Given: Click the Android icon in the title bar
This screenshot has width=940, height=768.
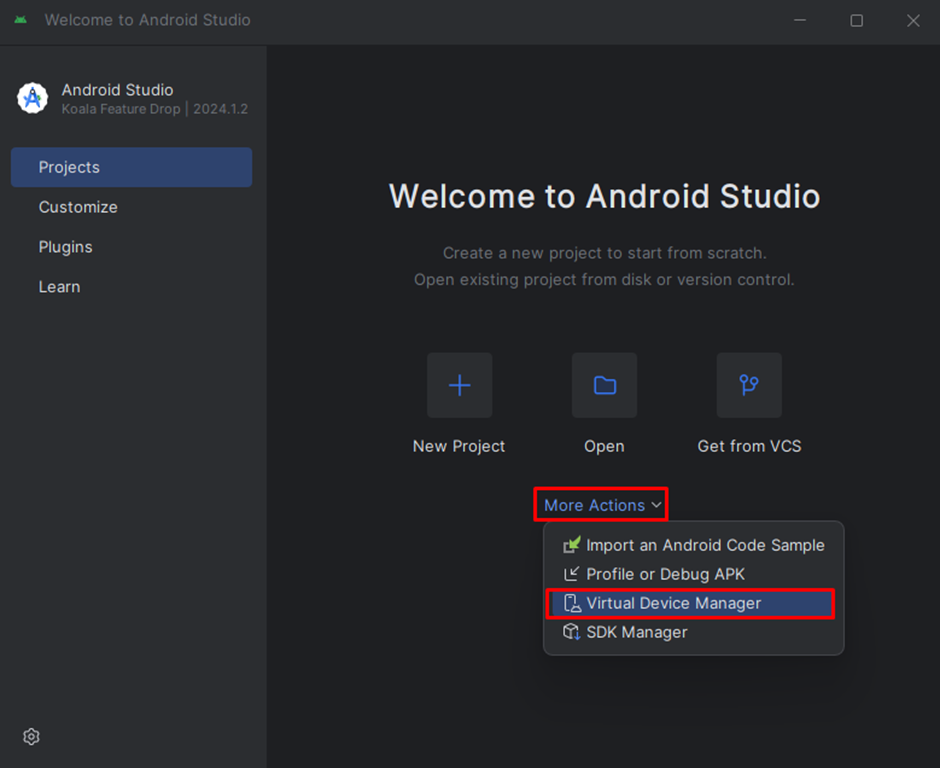Looking at the screenshot, I should (20, 20).
